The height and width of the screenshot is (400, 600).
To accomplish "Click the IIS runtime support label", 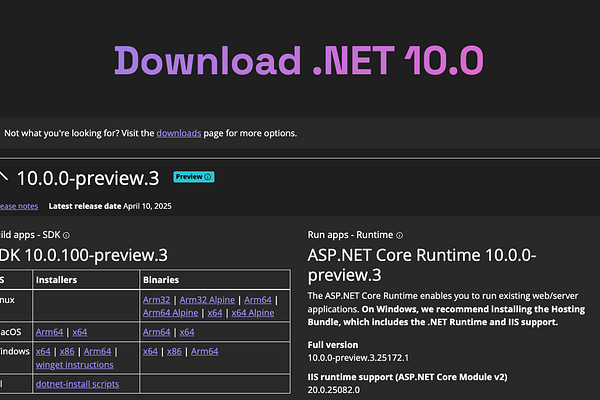I will [408, 377].
